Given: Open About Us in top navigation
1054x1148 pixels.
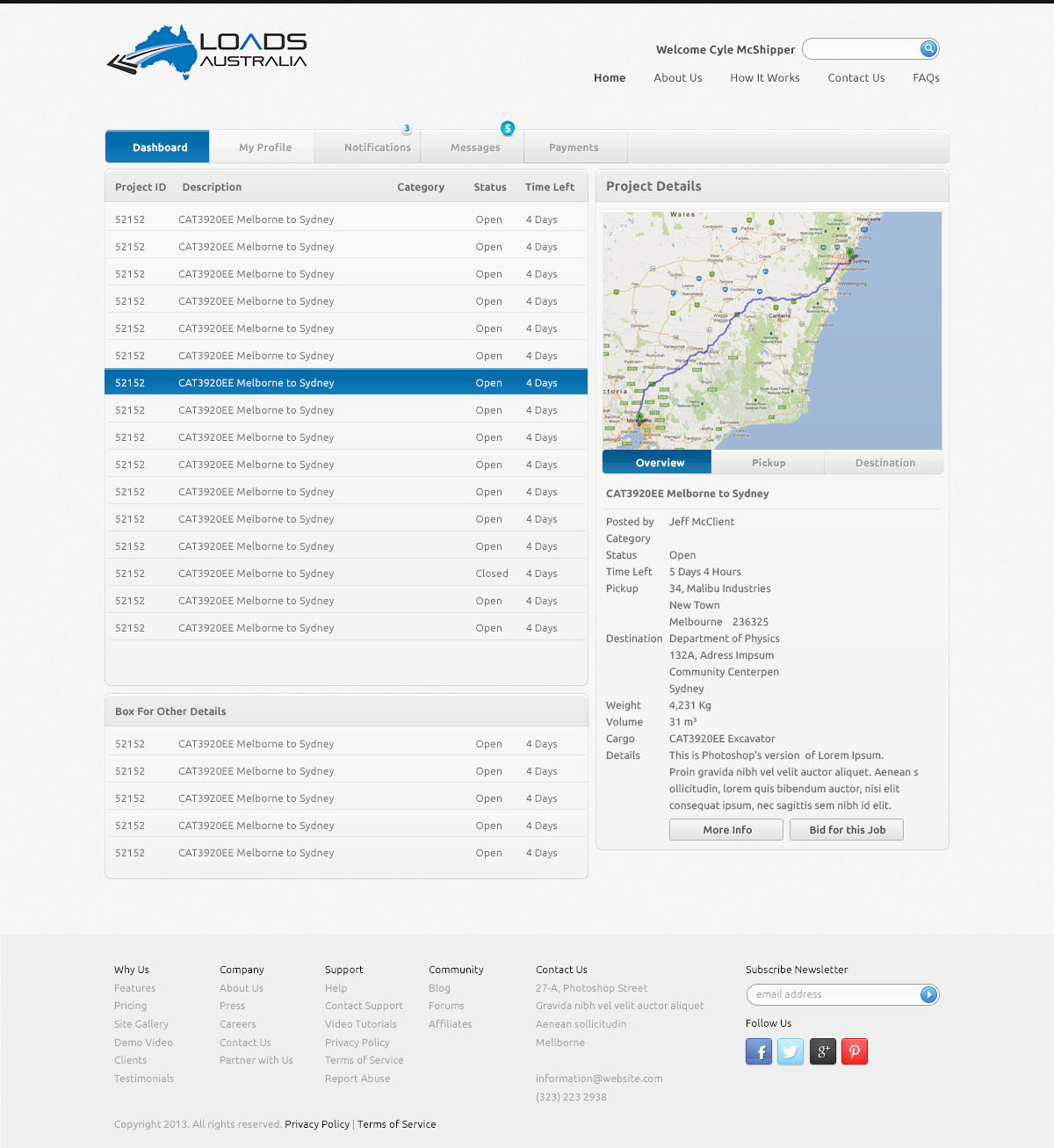Looking at the screenshot, I should pyautogui.click(x=678, y=77).
